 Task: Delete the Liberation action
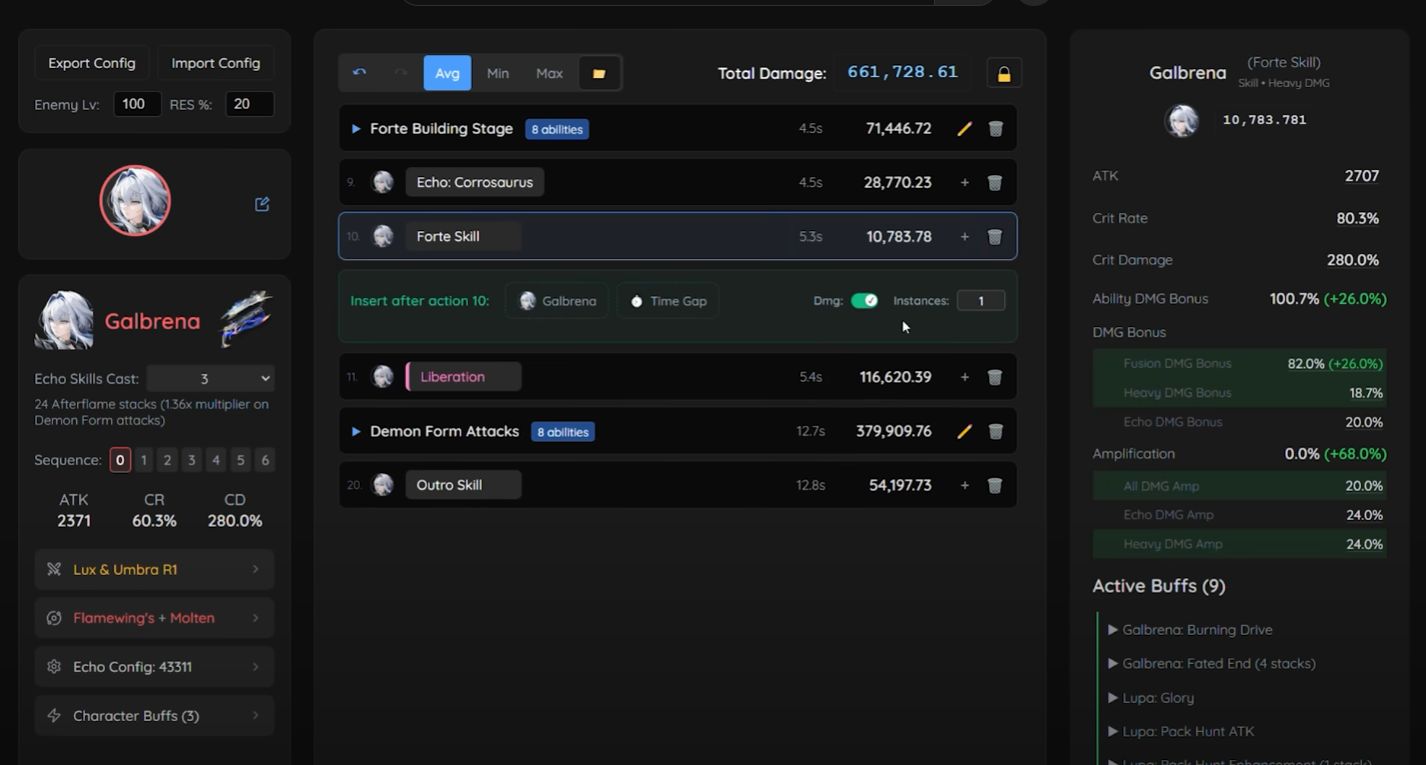click(x=995, y=377)
